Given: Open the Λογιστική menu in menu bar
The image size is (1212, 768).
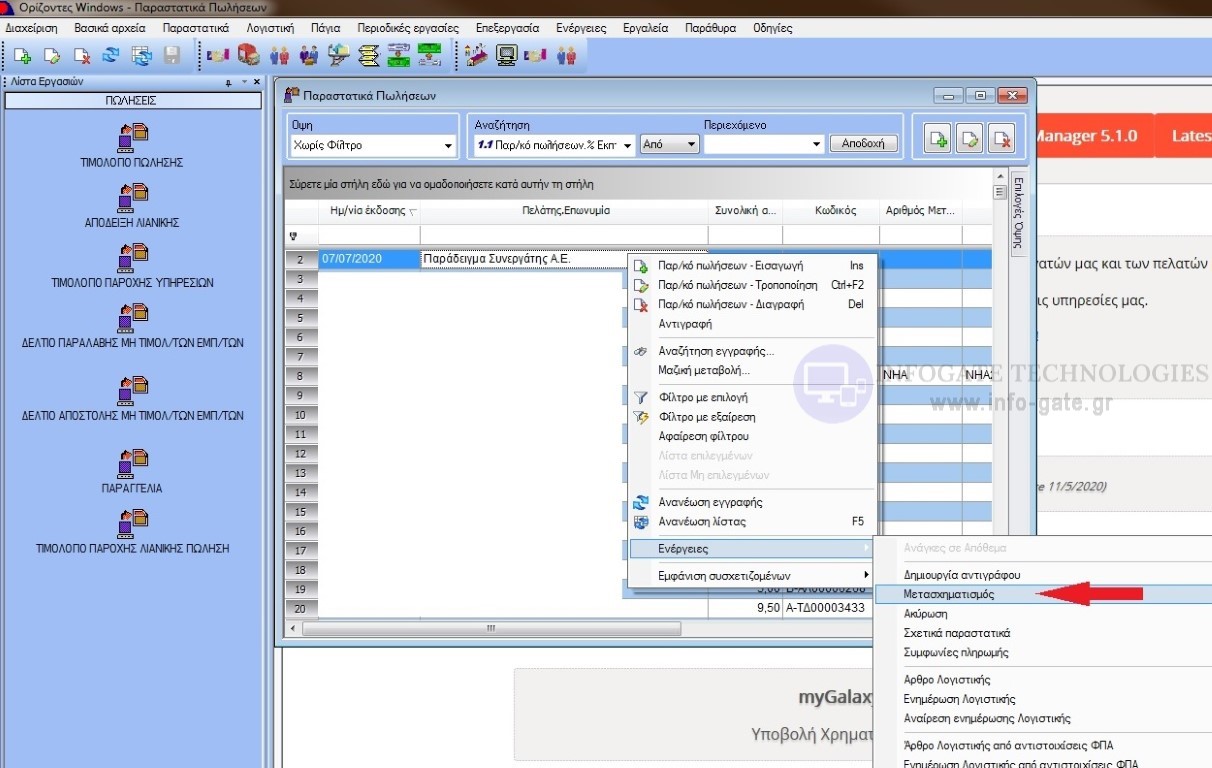Looking at the screenshot, I should pyautogui.click(x=270, y=28).
